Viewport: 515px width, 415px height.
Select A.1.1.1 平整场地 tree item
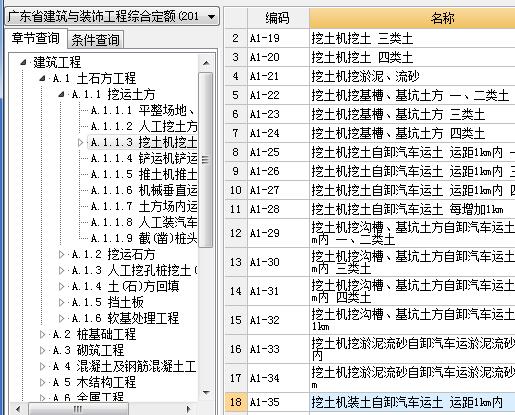coord(143,110)
